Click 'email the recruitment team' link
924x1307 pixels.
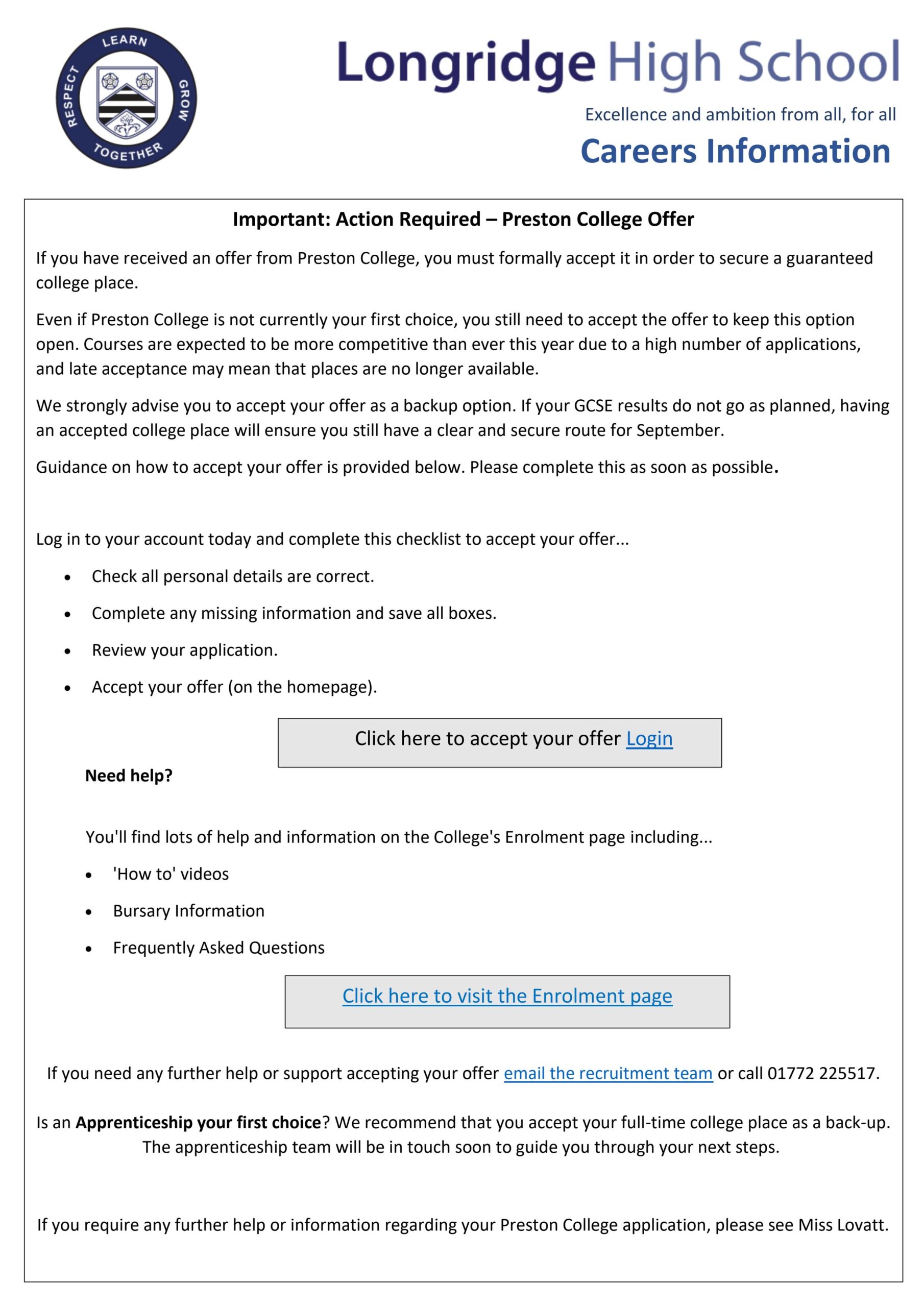coord(607,1073)
